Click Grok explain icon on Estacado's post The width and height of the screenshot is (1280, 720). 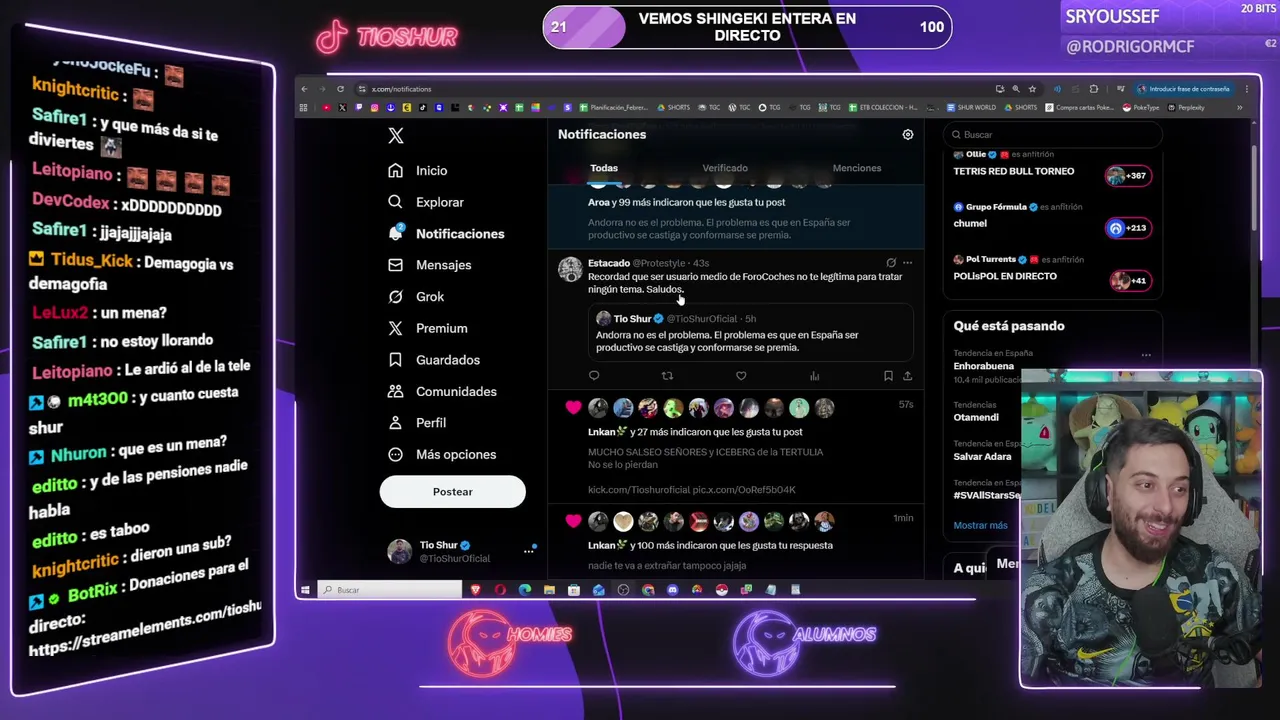click(x=891, y=263)
